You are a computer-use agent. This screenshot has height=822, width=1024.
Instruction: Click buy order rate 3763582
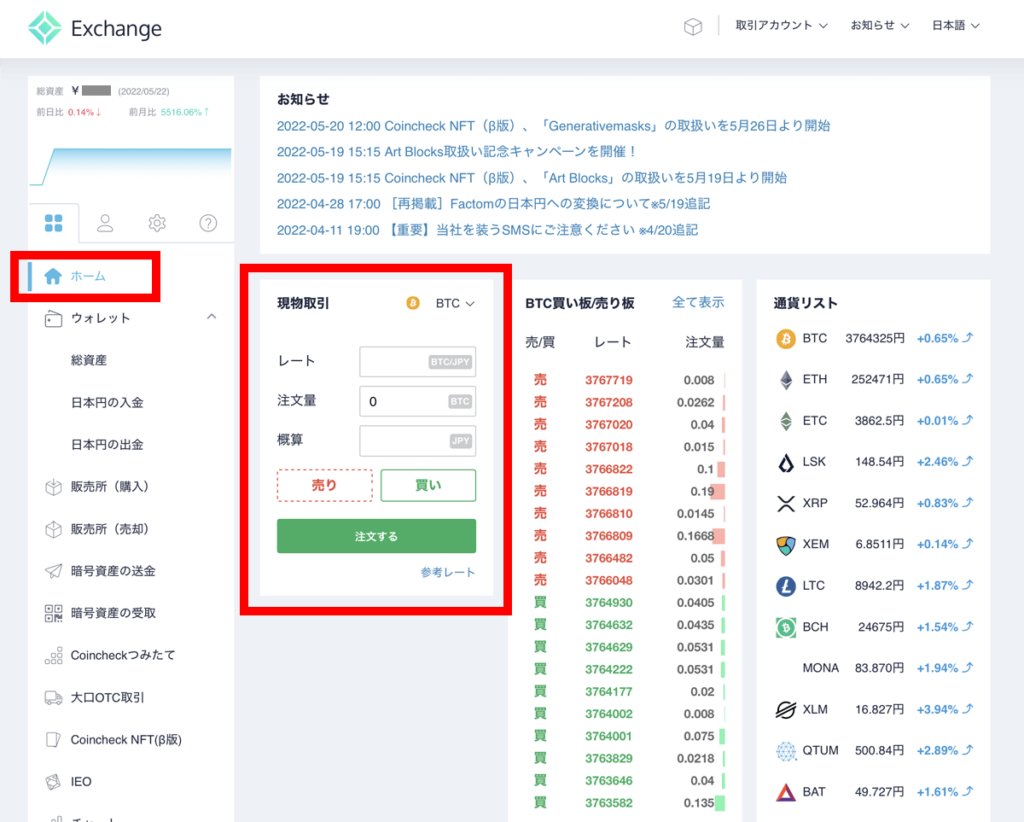click(x=609, y=803)
